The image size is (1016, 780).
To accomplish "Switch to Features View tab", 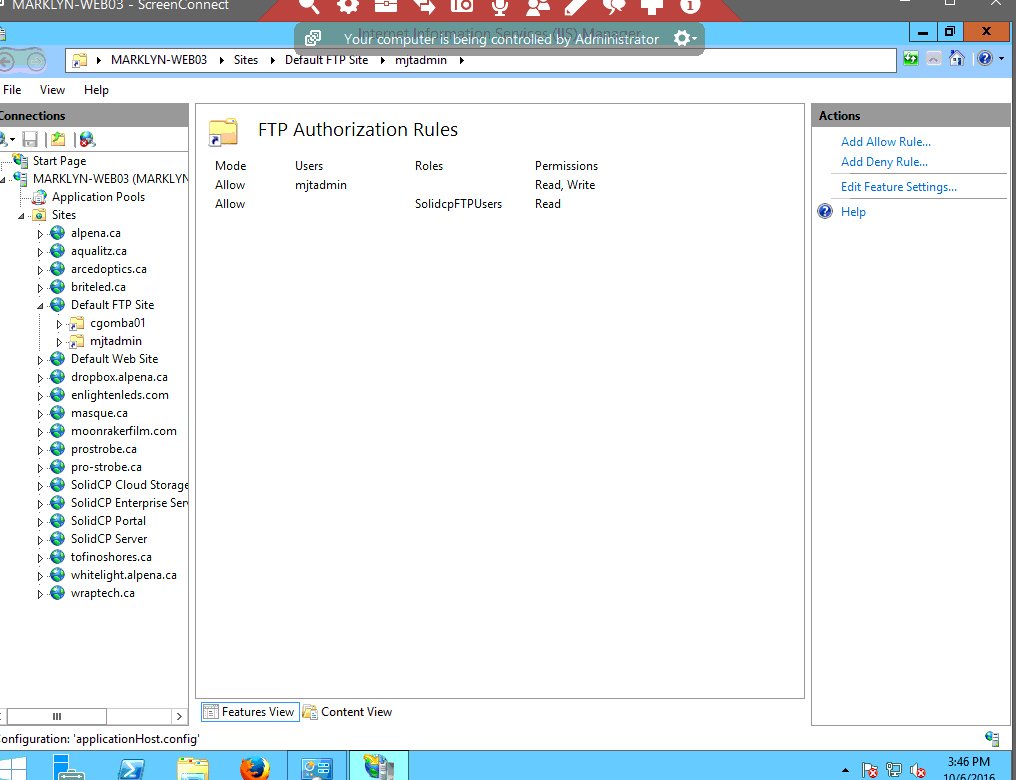I will 250,712.
